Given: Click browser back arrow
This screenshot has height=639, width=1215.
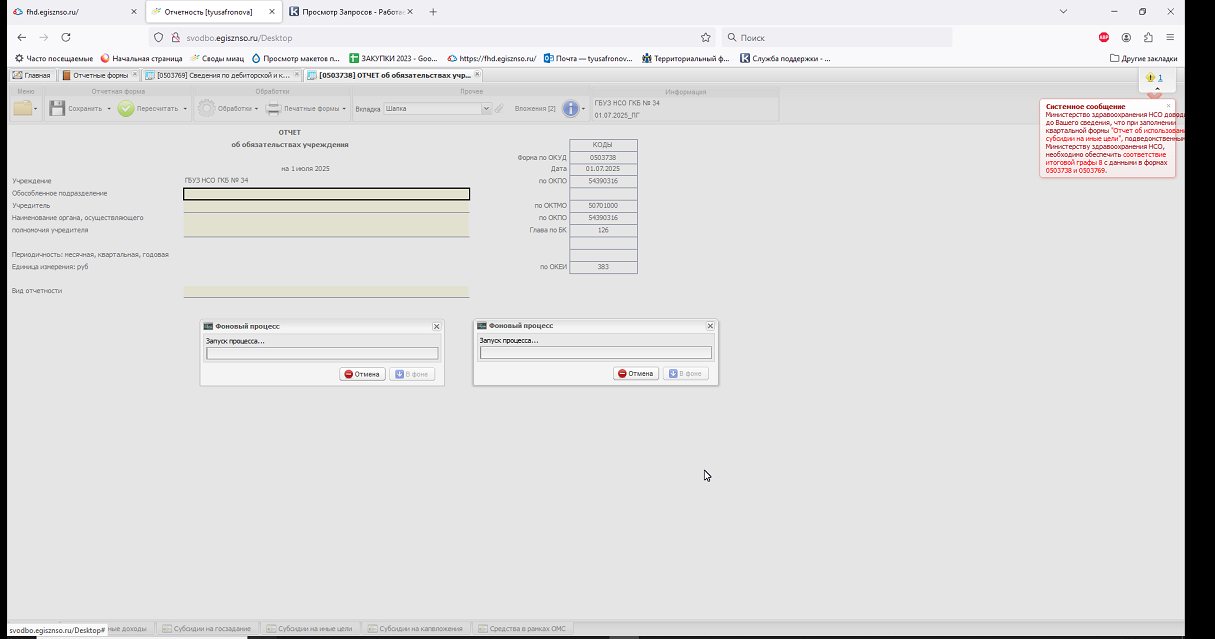Looking at the screenshot, I should click(x=21, y=37).
